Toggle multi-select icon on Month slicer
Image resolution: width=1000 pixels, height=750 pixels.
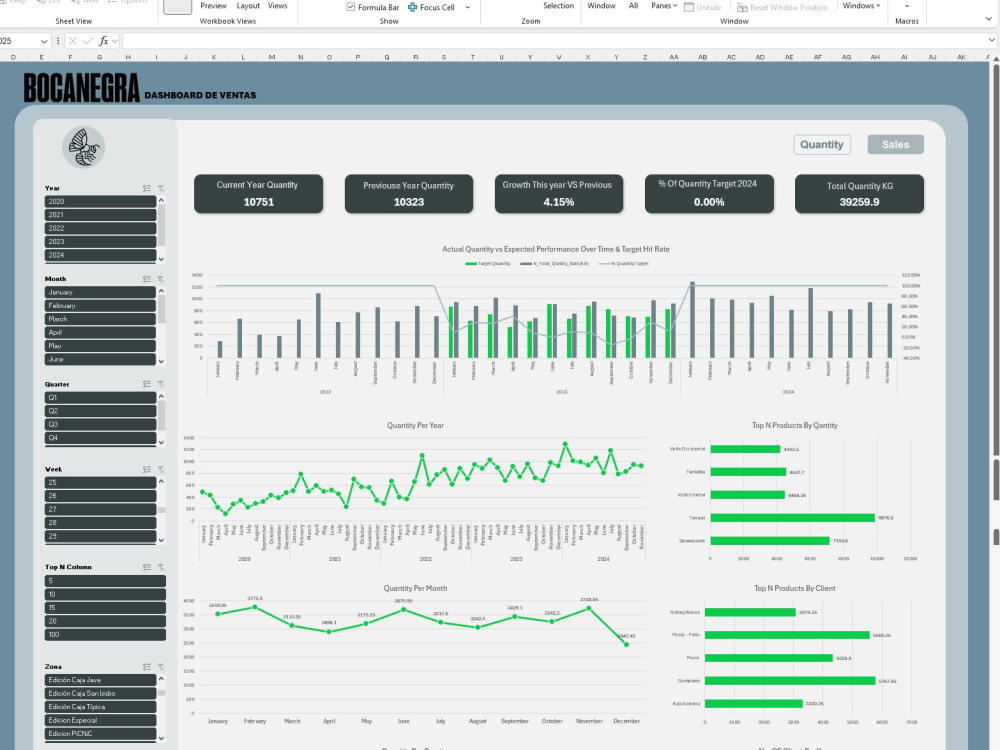147,279
